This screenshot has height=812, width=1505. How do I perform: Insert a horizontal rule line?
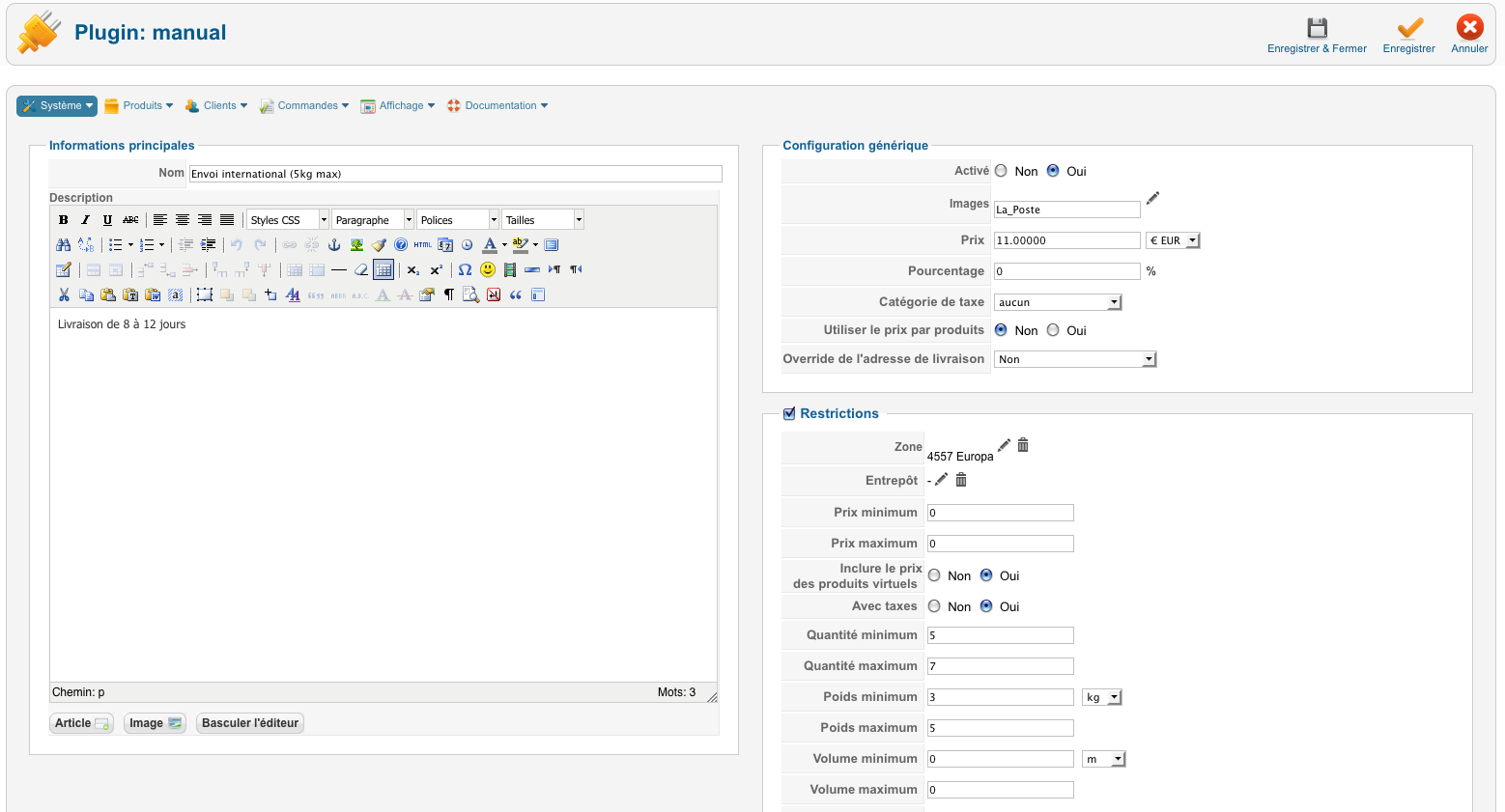coord(339,270)
